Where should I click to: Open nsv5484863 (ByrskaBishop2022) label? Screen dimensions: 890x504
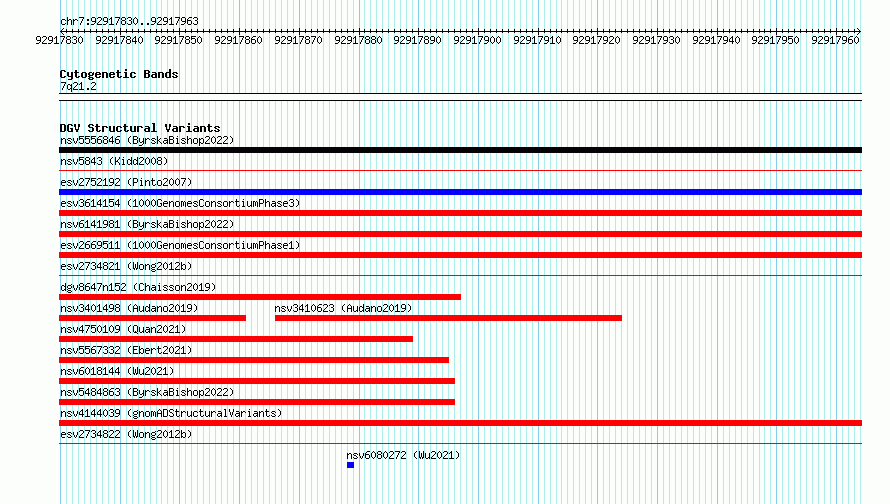[x=147, y=392]
